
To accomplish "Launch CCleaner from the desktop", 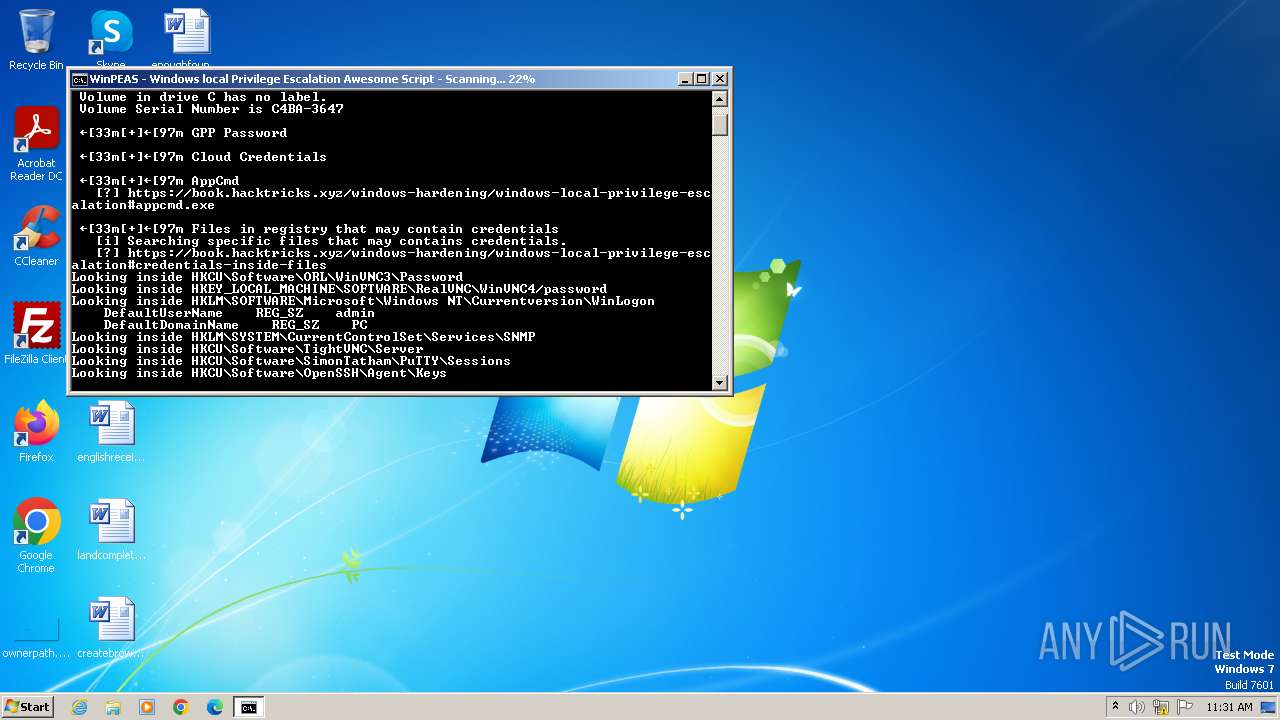I will (x=36, y=236).
